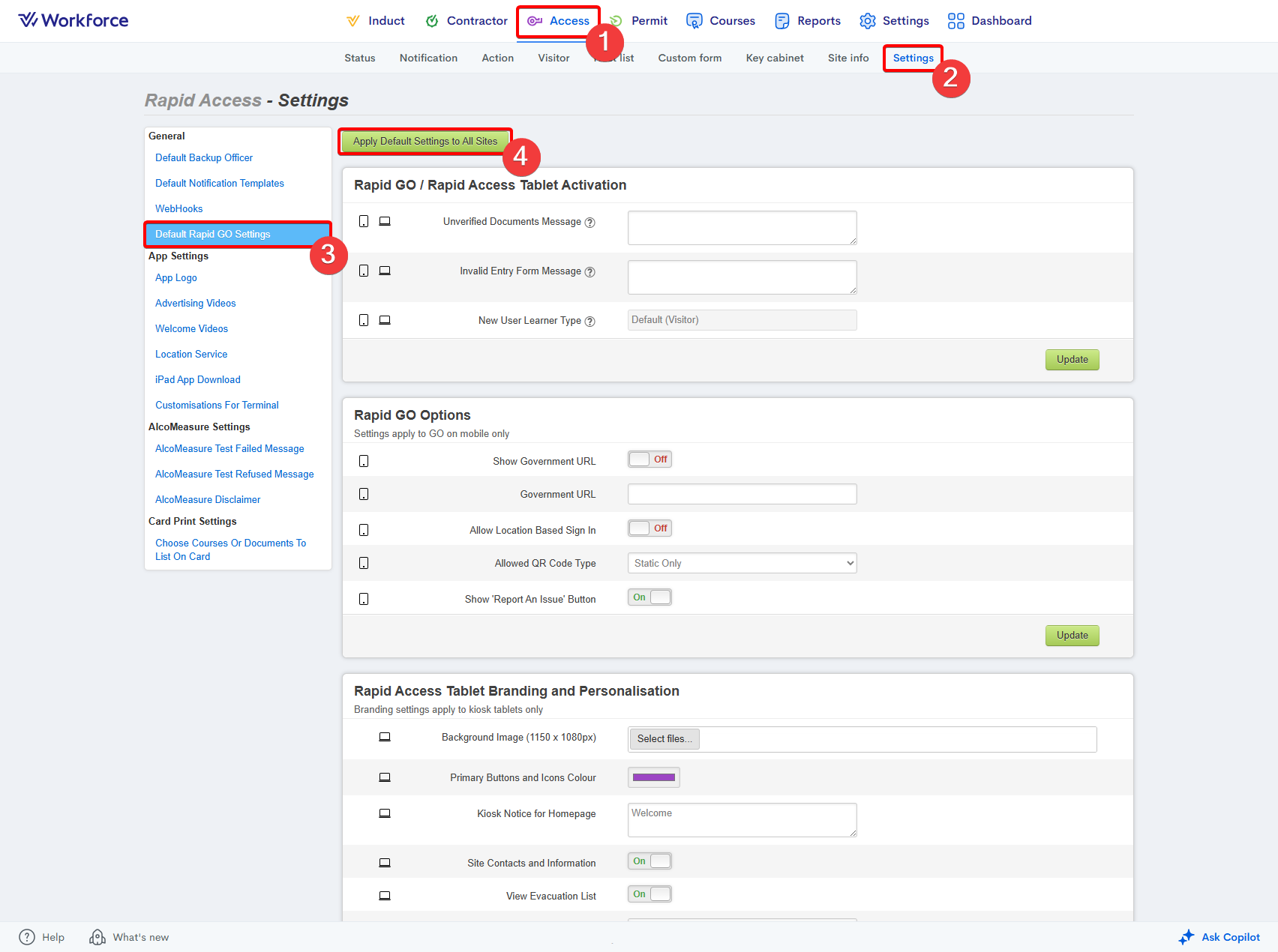Open the Key cabinet tab
The image size is (1278, 952).
click(x=774, y=58)
